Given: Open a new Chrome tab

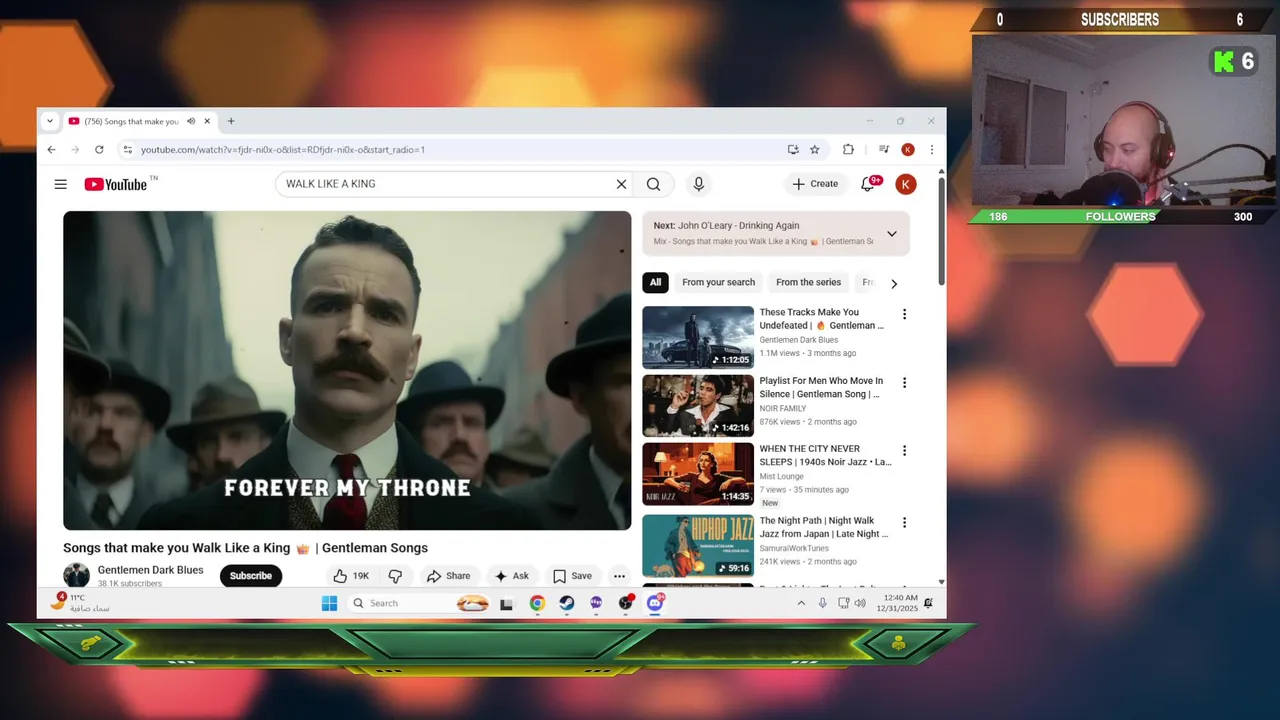Looking at the screenshot, I should click(231, 121).
